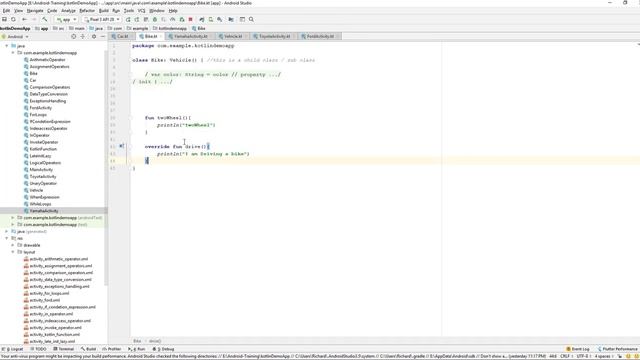Collapse the layout folder

(x=13, y=252)
